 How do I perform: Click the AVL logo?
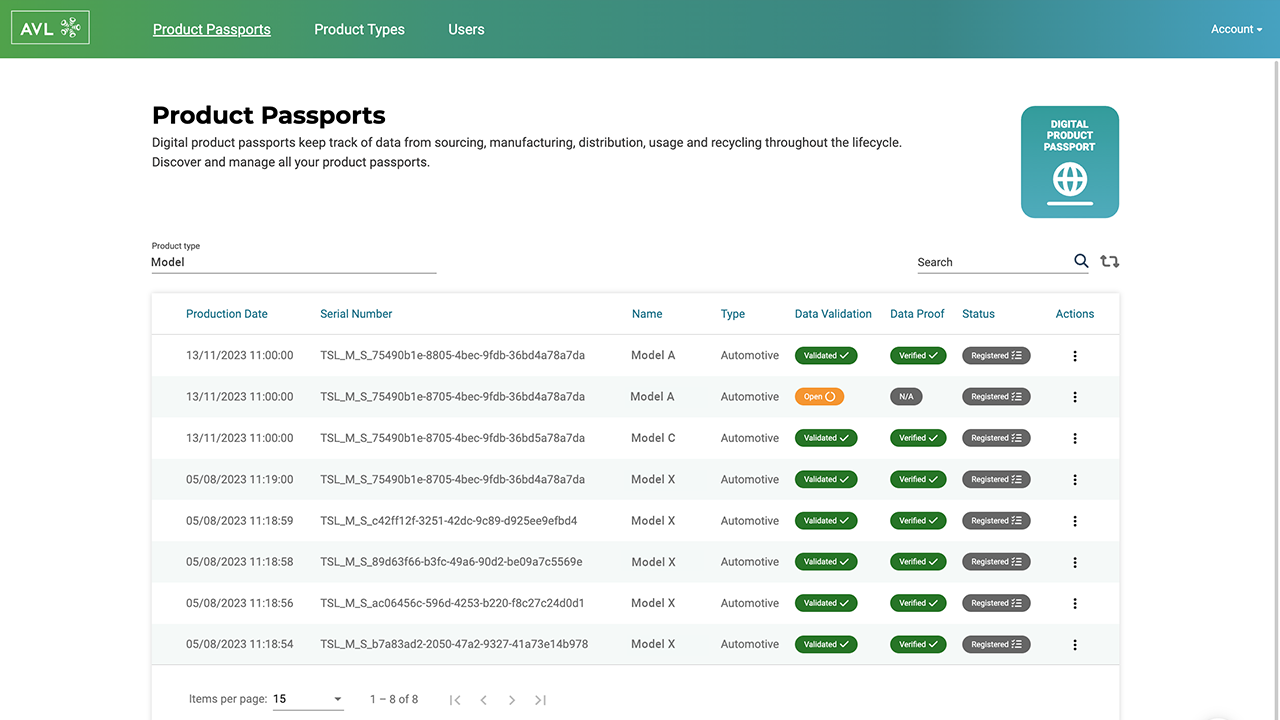click(49, 27)
